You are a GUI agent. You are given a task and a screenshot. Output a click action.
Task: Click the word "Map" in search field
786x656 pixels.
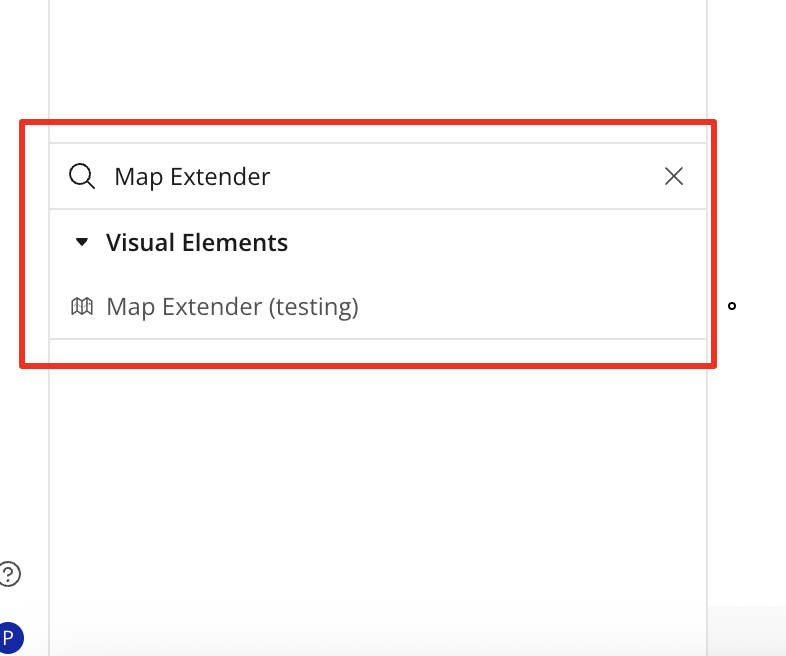138,177
